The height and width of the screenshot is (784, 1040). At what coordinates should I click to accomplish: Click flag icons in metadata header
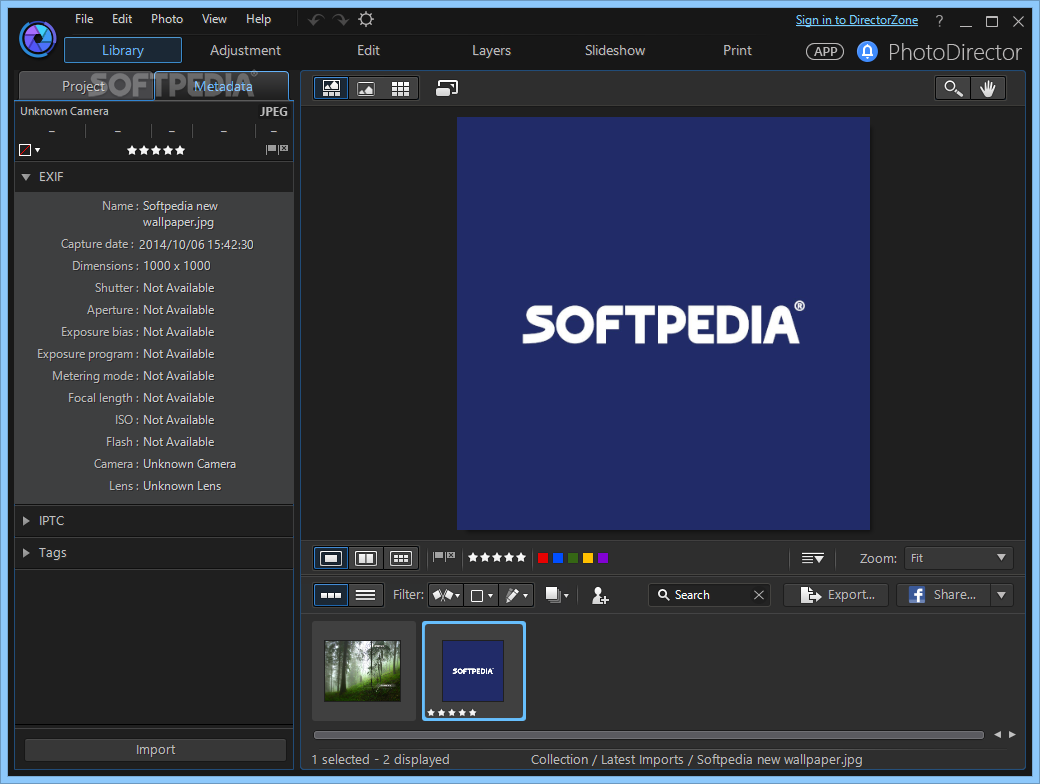277,149
